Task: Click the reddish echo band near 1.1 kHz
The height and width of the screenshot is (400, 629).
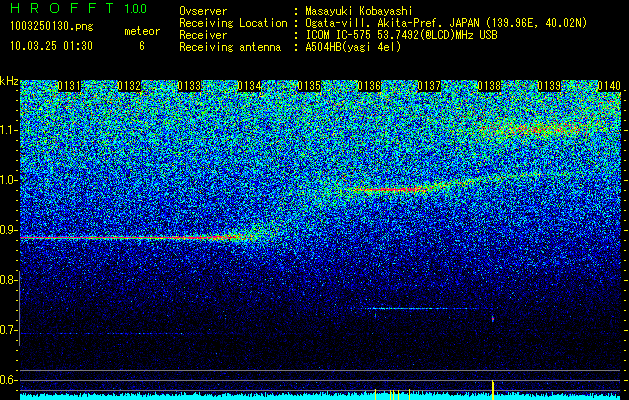Action: 534,129
